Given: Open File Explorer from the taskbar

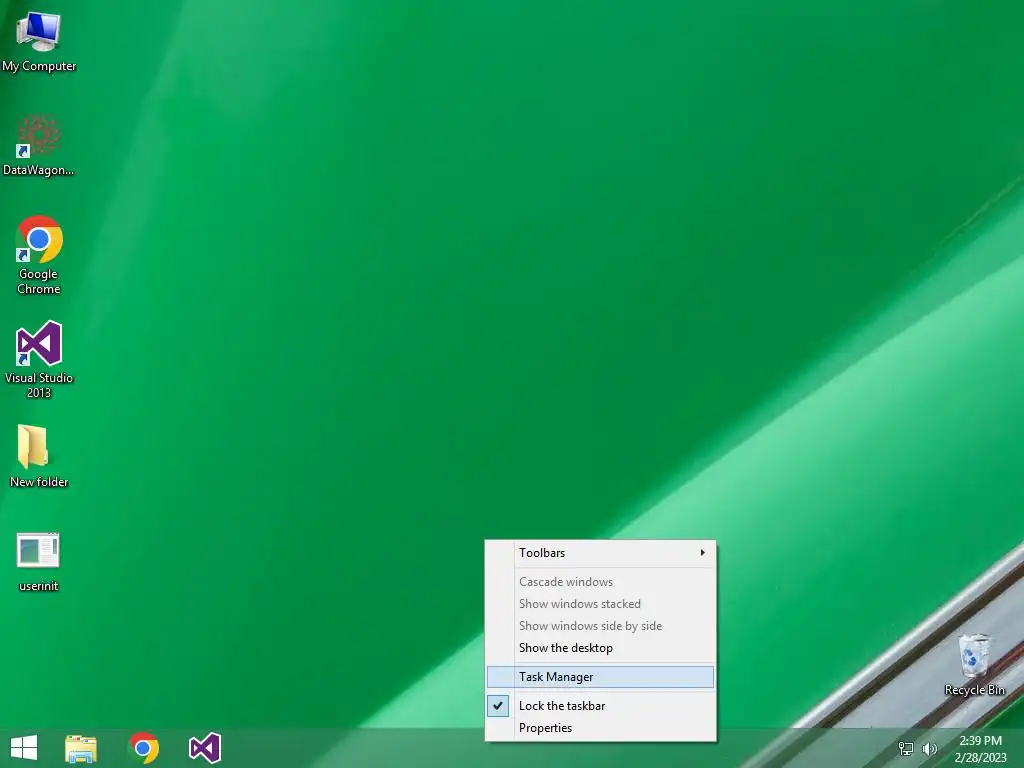Looking at the screenshot, I should (81, 748).
